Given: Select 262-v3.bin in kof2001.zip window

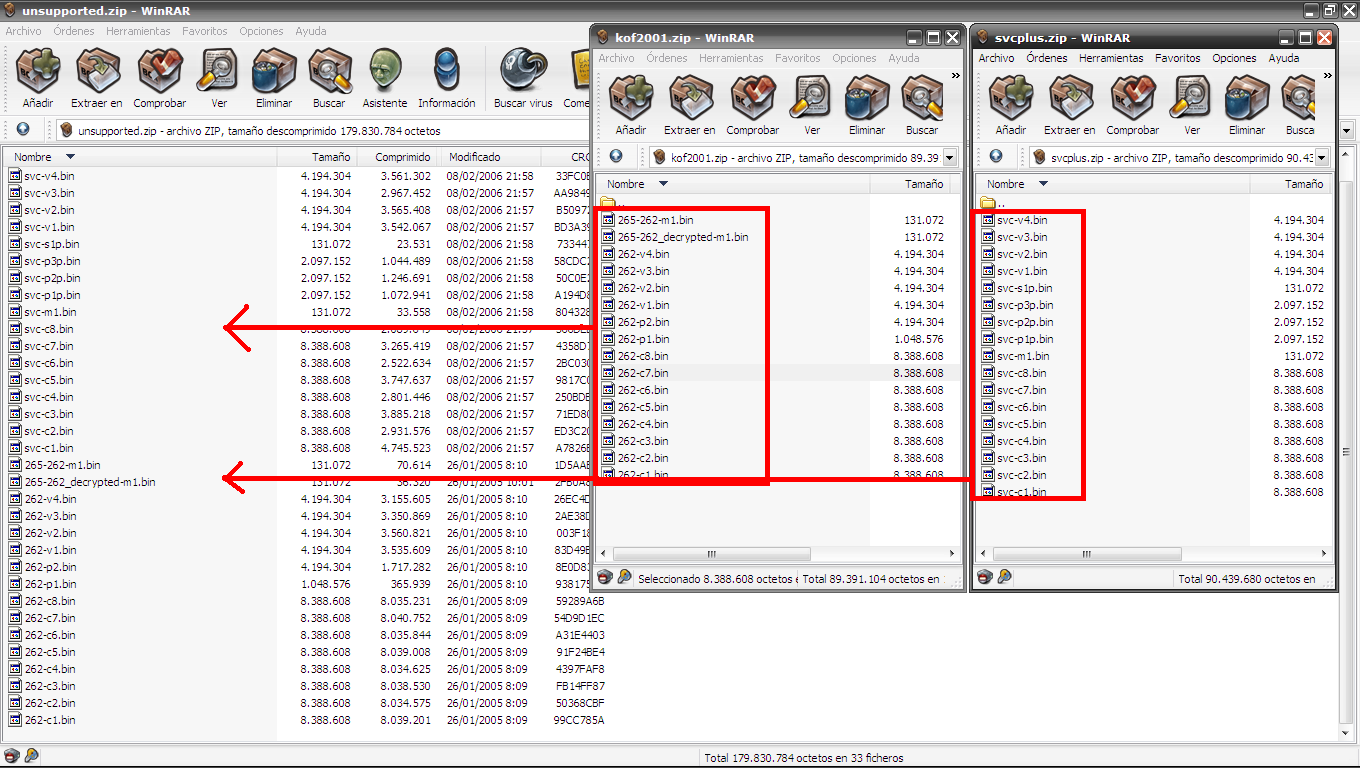Looking at the screenshot, I should click(x=643, y=271).
